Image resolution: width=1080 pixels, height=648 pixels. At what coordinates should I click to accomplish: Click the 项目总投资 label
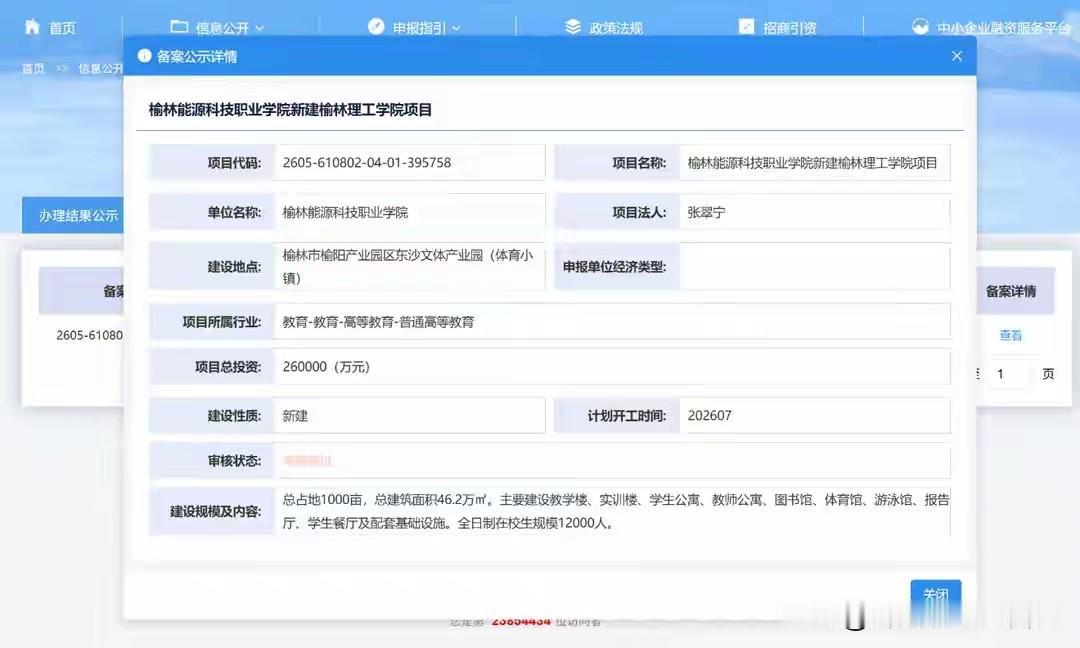228,366
